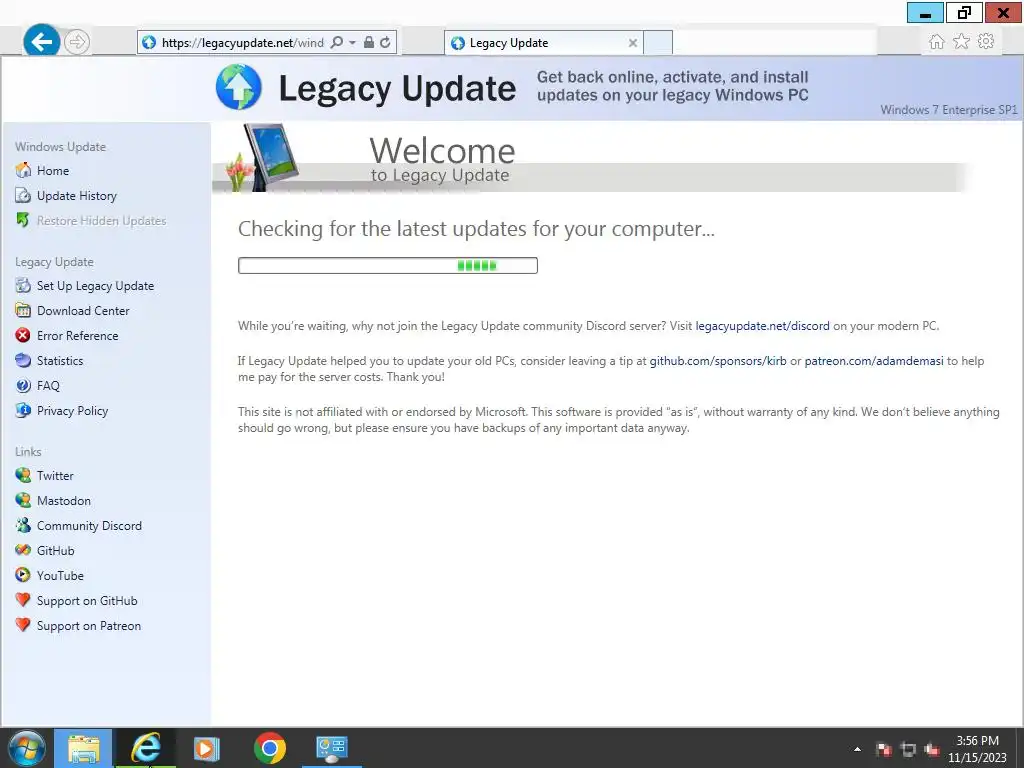The image size is (1024, 768).
Task: Click the Update History icon
Action: (x=23, y=195)
